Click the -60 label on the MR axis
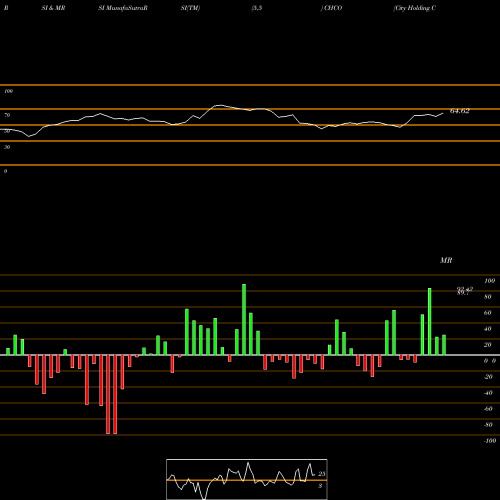Image resolution: width=500 pixels, height=500 pixels. click(x=488, y=409)
